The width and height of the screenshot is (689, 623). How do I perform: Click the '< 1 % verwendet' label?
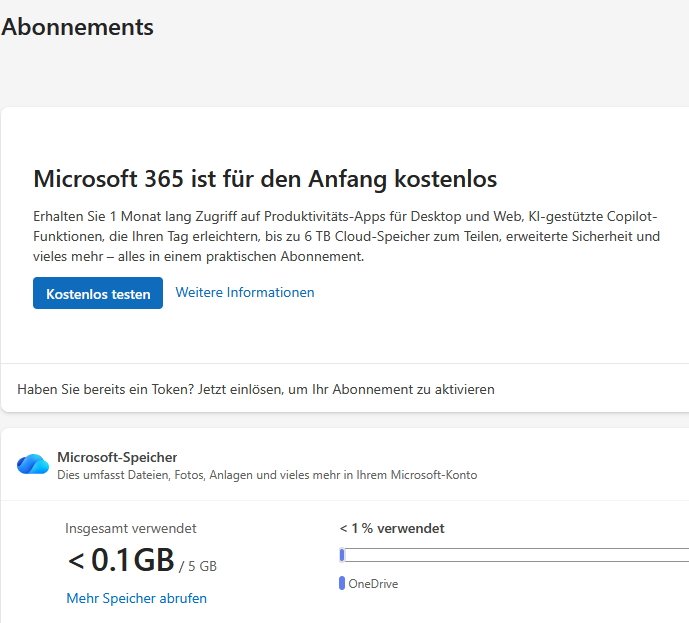tap(392, 528)
